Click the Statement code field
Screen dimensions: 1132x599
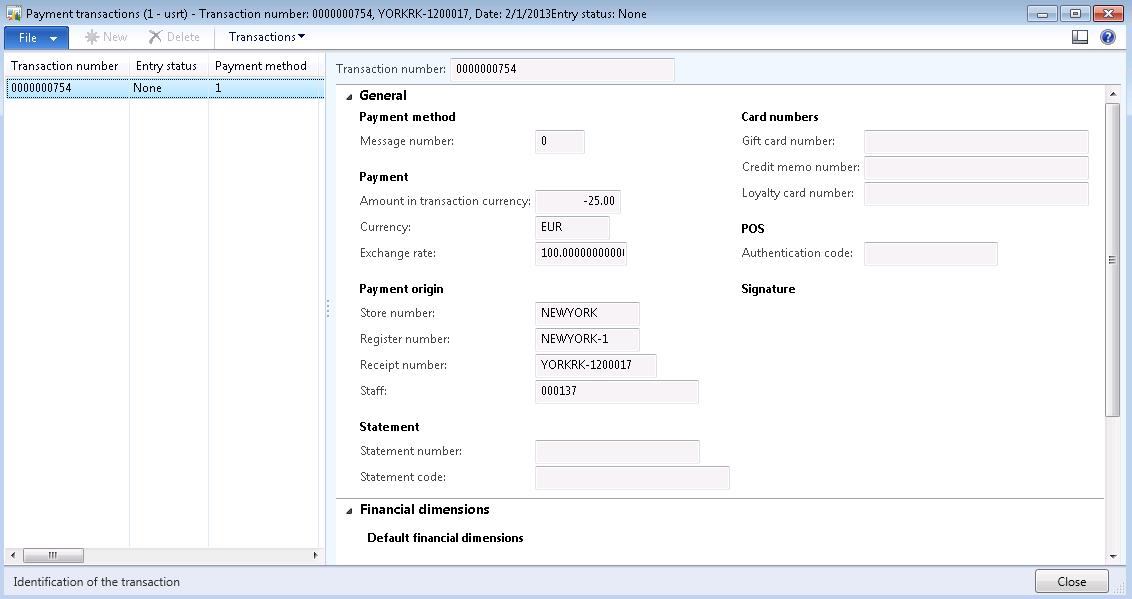[632, 477]
